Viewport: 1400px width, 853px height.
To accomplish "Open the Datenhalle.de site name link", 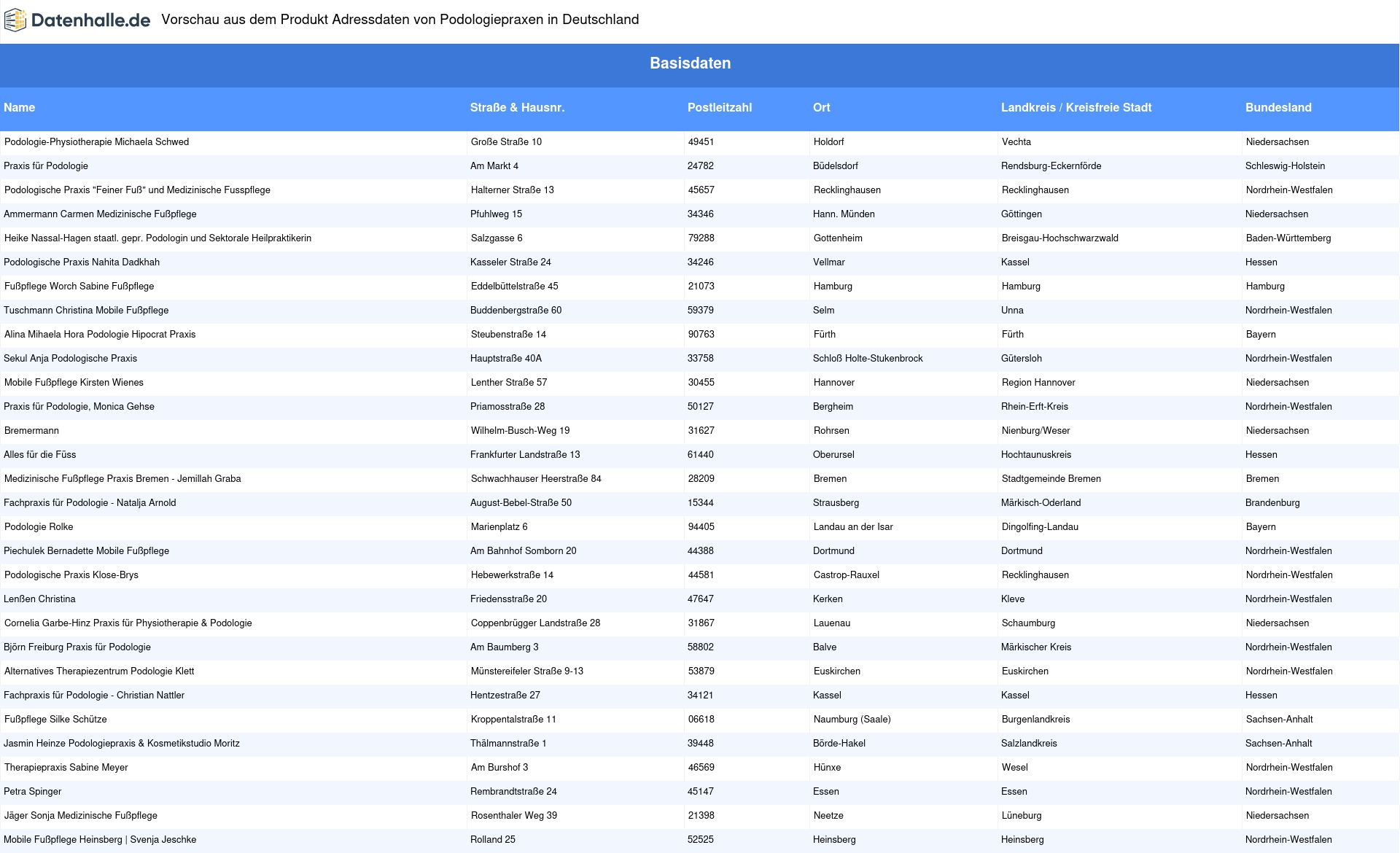I will pos(90,20).
